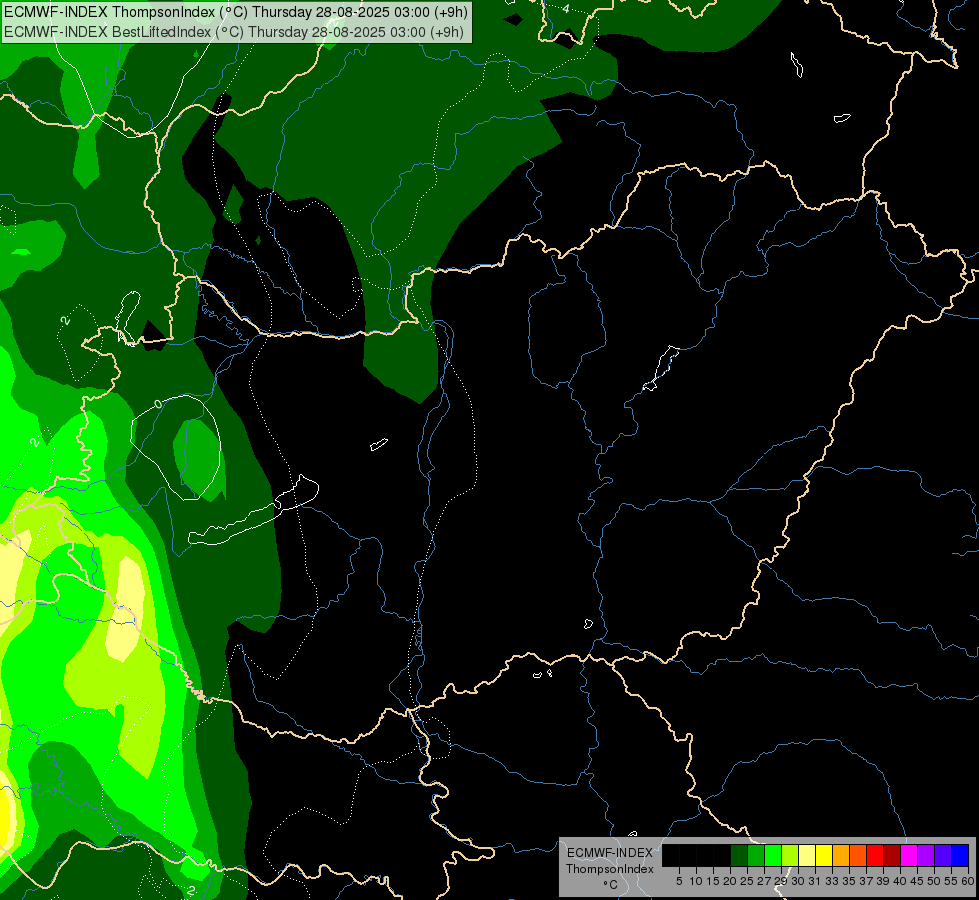Click the ECMWF-INDEX BestLiftedIndex title line
The height and width of the screenshot is (900, 979).
coord(234,32)
